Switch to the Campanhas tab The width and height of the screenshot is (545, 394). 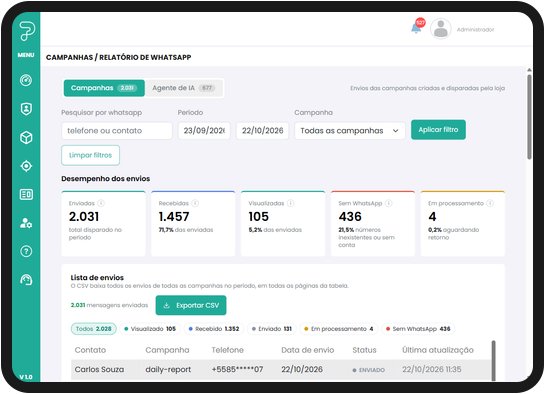tap(104, 88)
